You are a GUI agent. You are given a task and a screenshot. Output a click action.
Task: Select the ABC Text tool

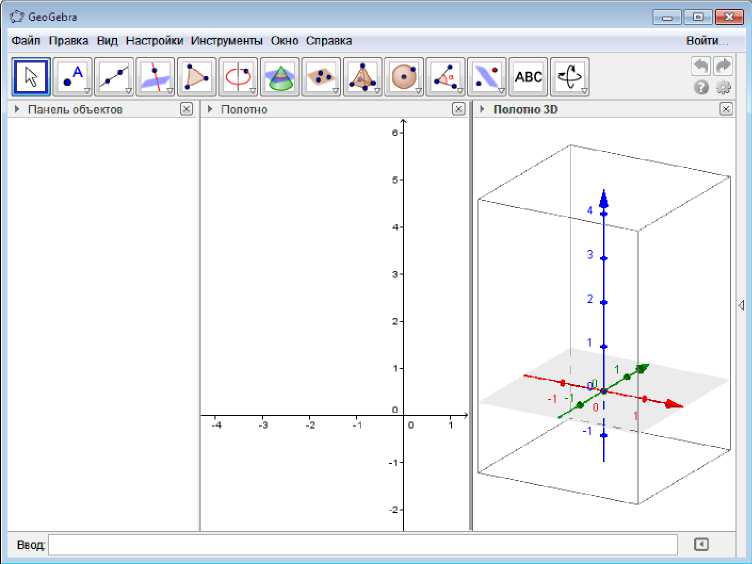point(528,77)
